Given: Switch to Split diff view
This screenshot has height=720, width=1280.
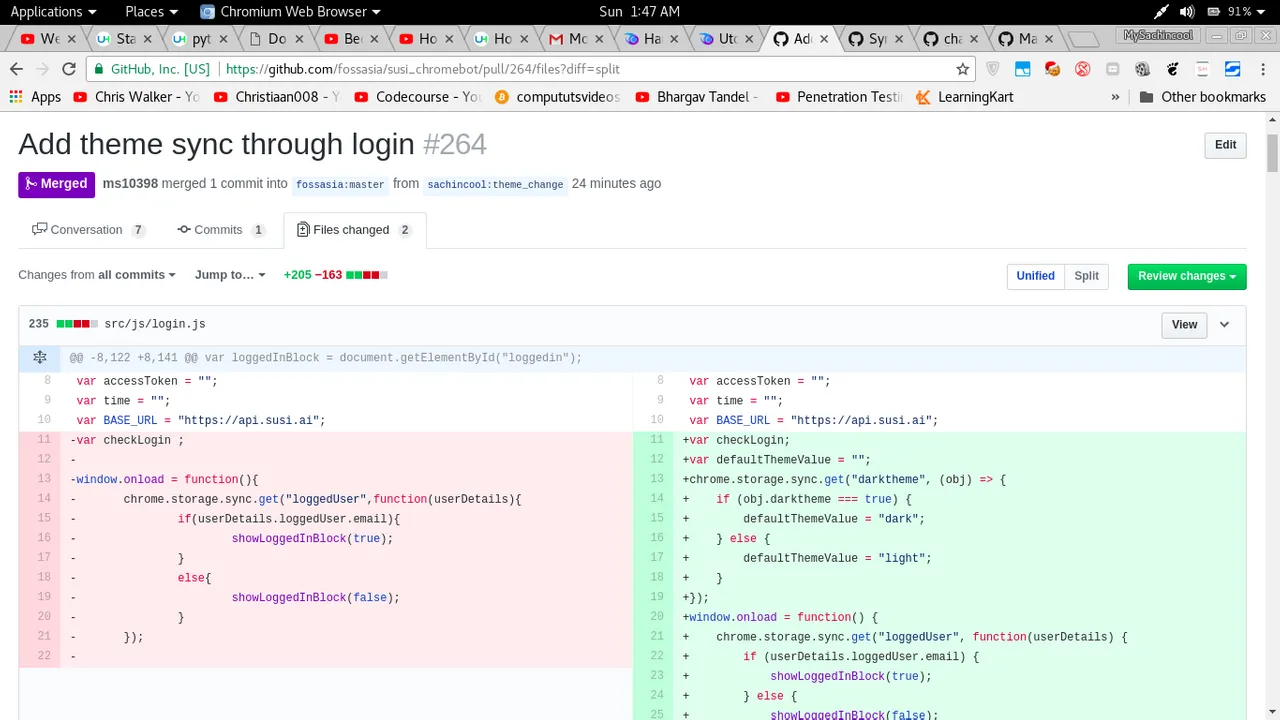Looking at the screenshot, I should [1086, 276].
